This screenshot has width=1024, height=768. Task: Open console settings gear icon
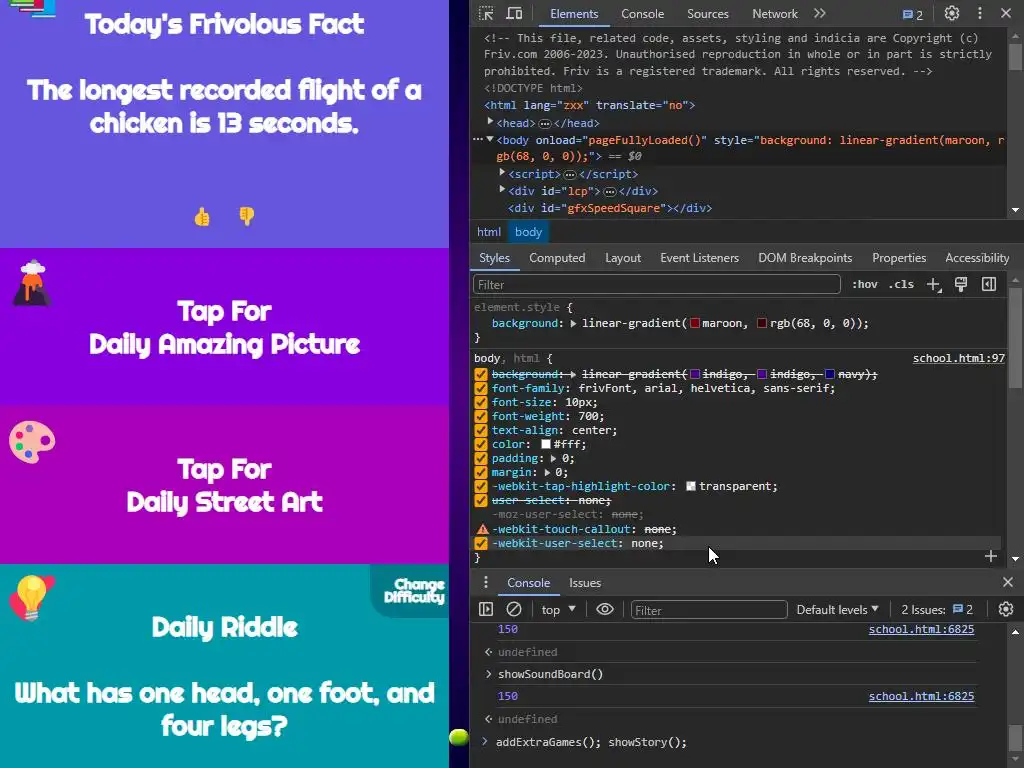pyautogui.click(x=1006, y=609)
